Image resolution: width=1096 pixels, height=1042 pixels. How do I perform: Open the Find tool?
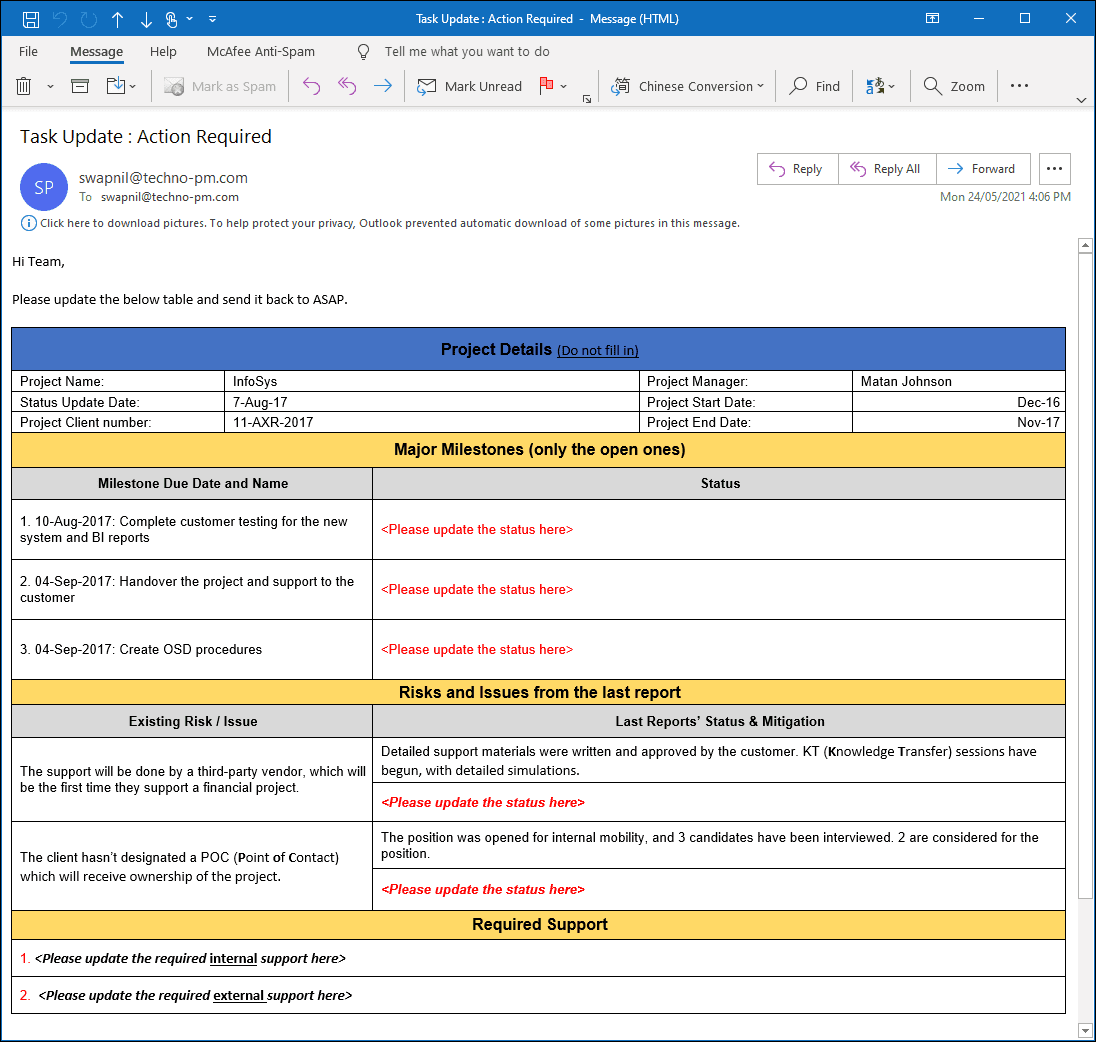(x=814, y=86)
